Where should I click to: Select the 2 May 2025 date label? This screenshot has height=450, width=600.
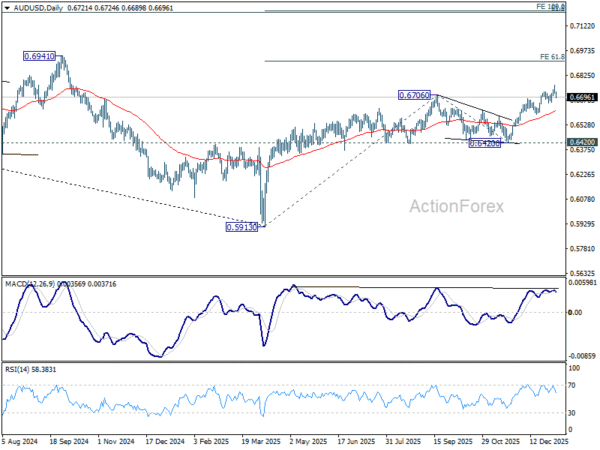tap(313, 441)
